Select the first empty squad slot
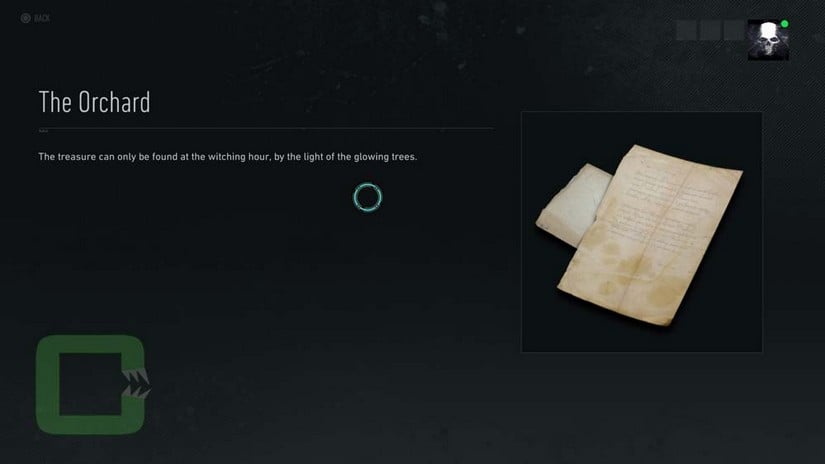Screen dimensions: 825x464 click(x=686, y=31)
